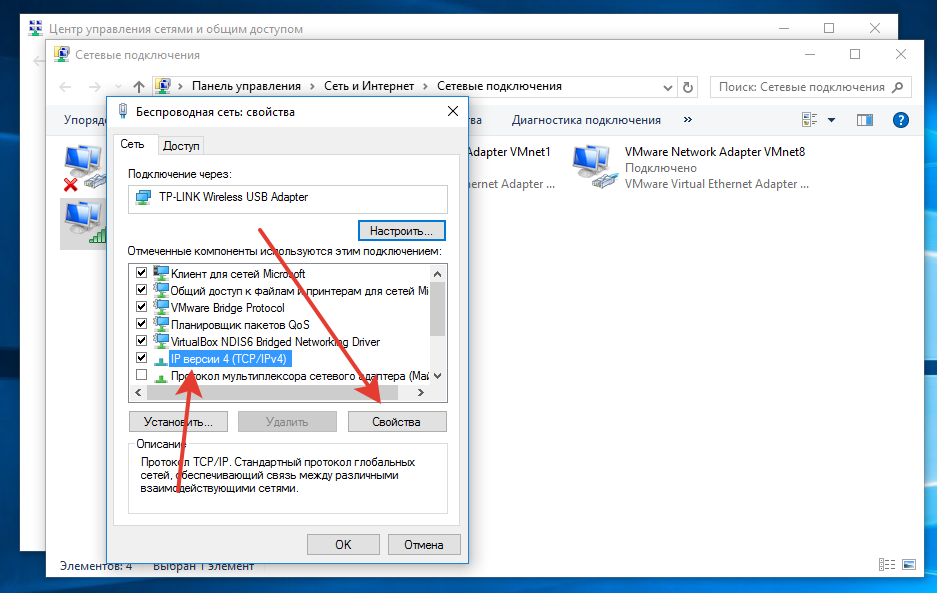Select Клиент для сетей Microsoft row
Screen dimensions: 937x593
238,274
